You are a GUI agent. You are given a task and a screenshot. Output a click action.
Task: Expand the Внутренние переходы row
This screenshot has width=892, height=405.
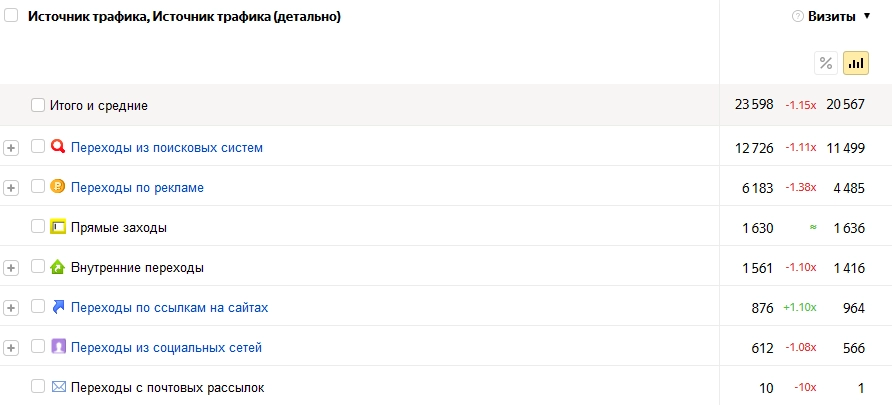11,268
